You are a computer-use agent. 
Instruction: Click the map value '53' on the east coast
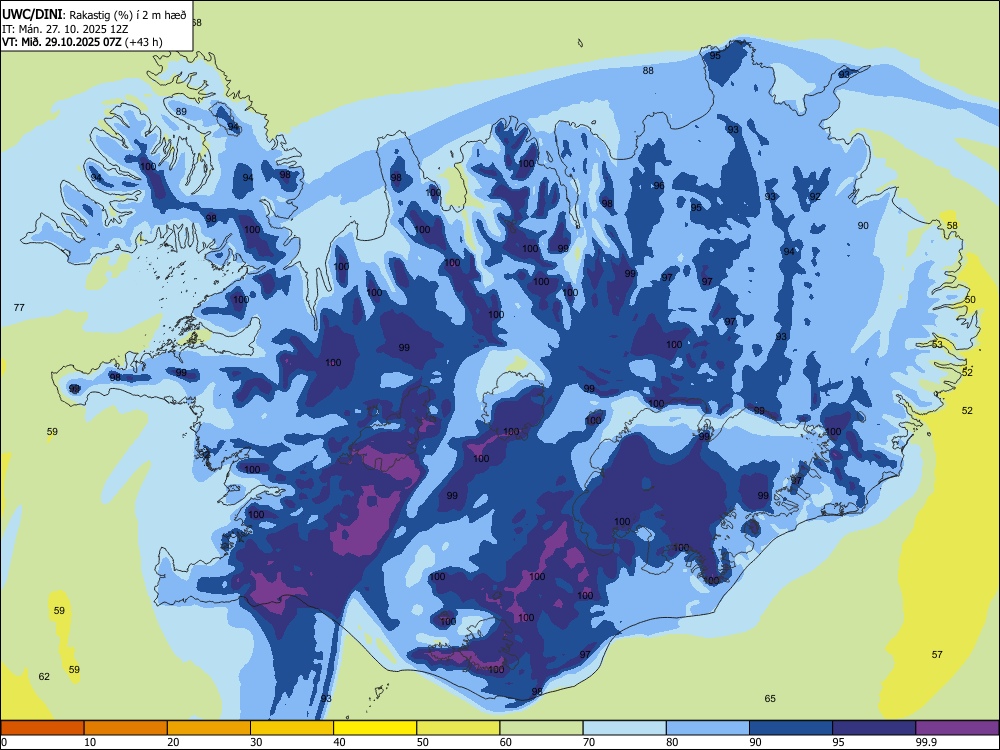coord(937,344)
